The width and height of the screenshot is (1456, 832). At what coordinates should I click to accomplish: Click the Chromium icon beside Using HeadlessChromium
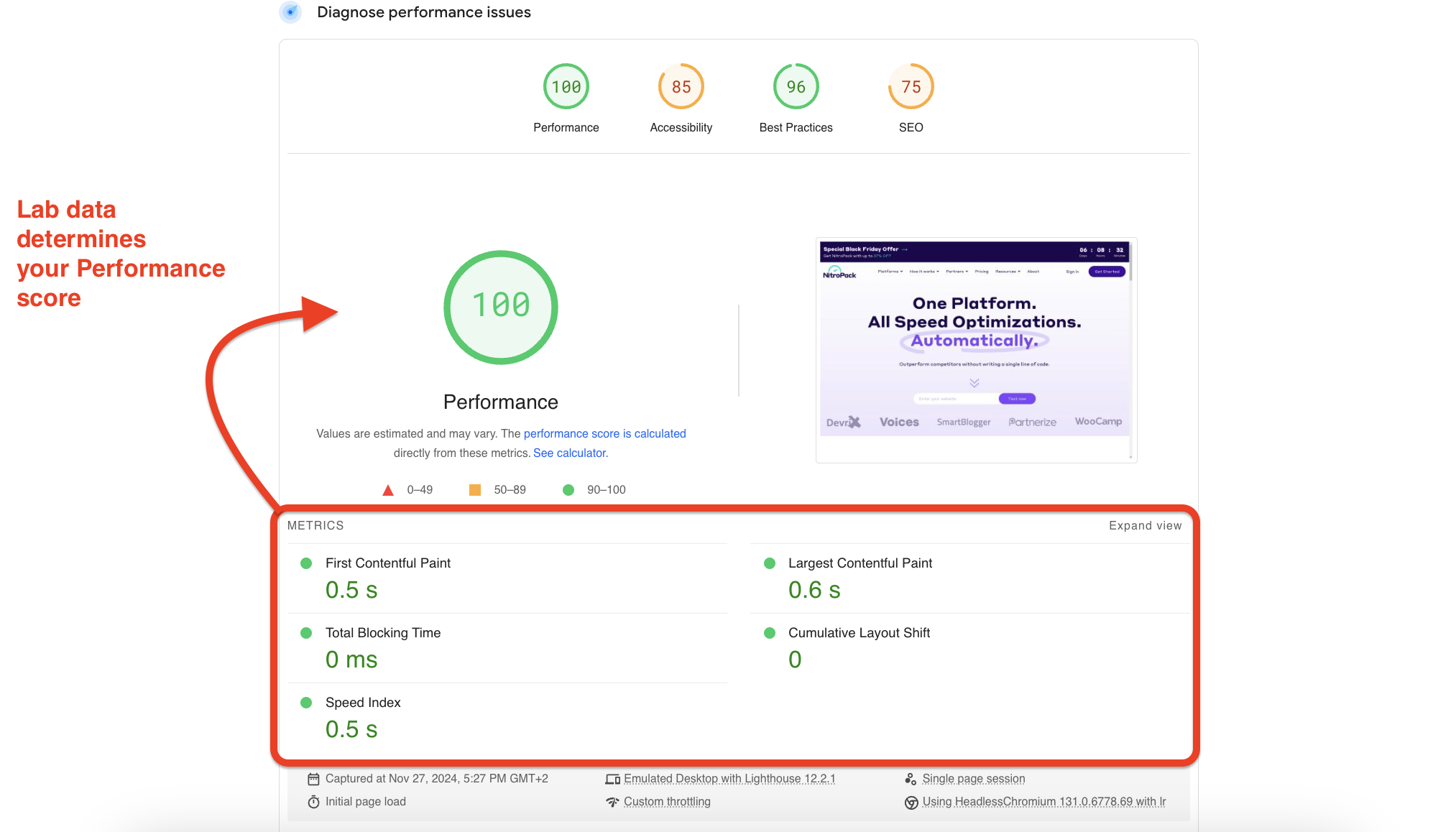tap(911, 803)
